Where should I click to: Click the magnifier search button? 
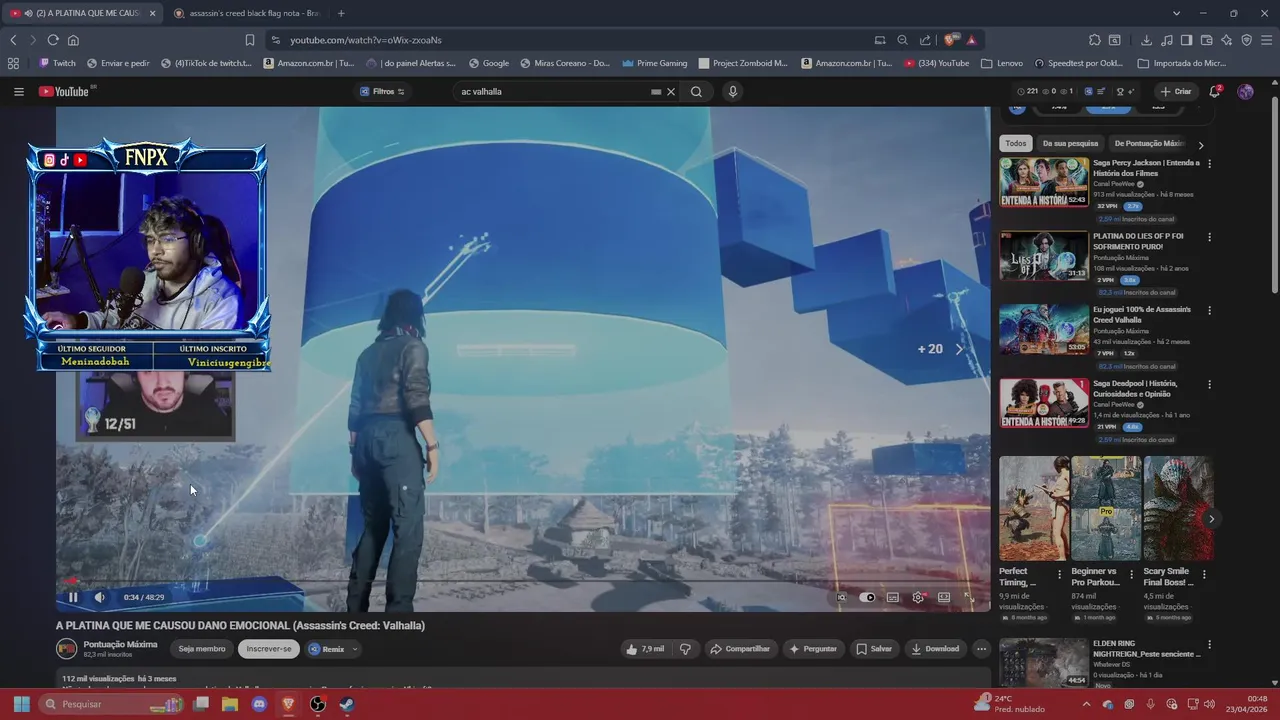(696, 91)
